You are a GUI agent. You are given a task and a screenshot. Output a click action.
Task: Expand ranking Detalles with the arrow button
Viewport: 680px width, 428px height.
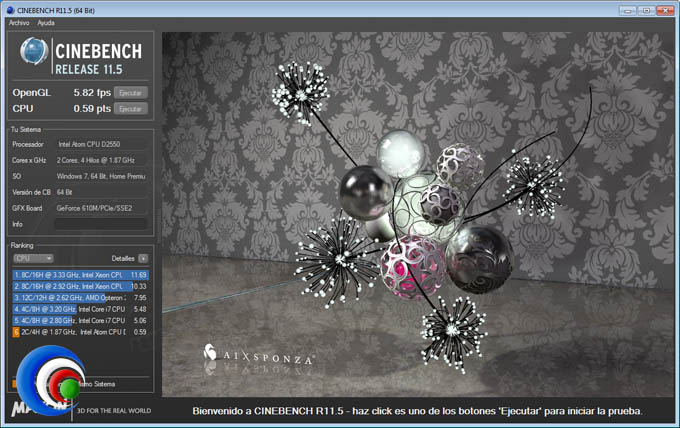point(143,258)
